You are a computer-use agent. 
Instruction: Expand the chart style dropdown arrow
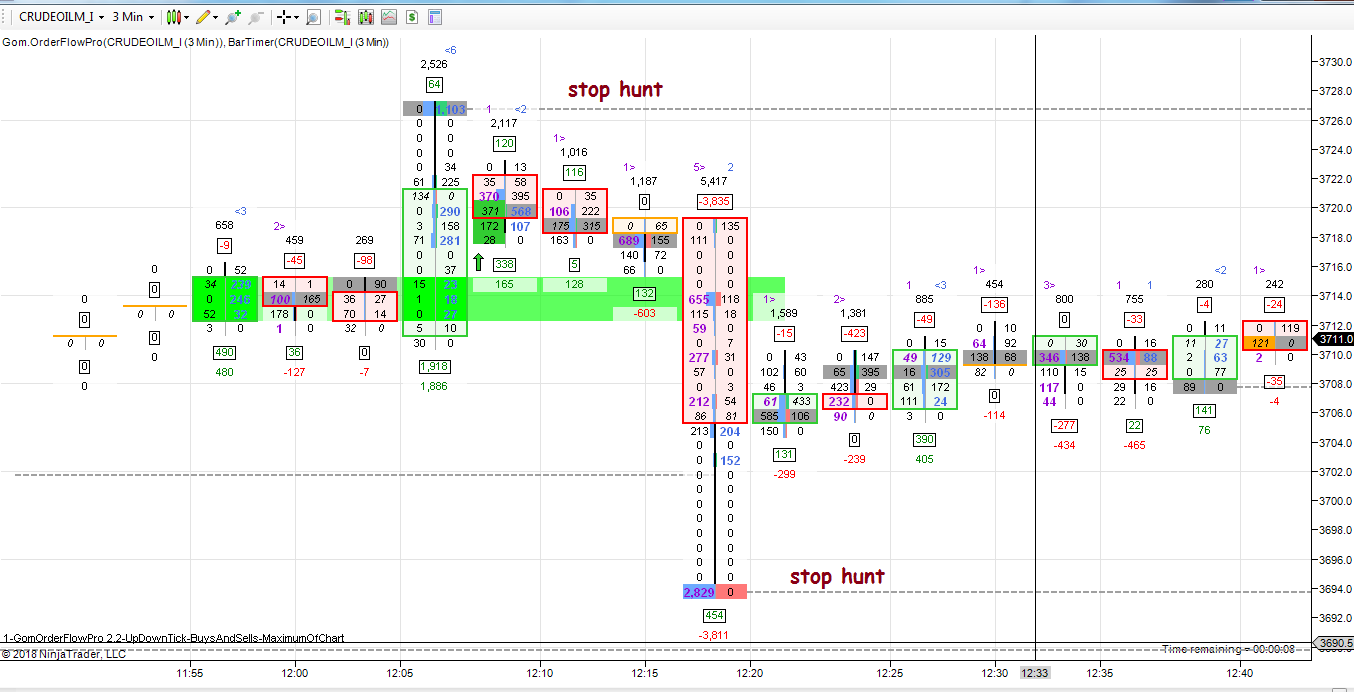[187, 17]
